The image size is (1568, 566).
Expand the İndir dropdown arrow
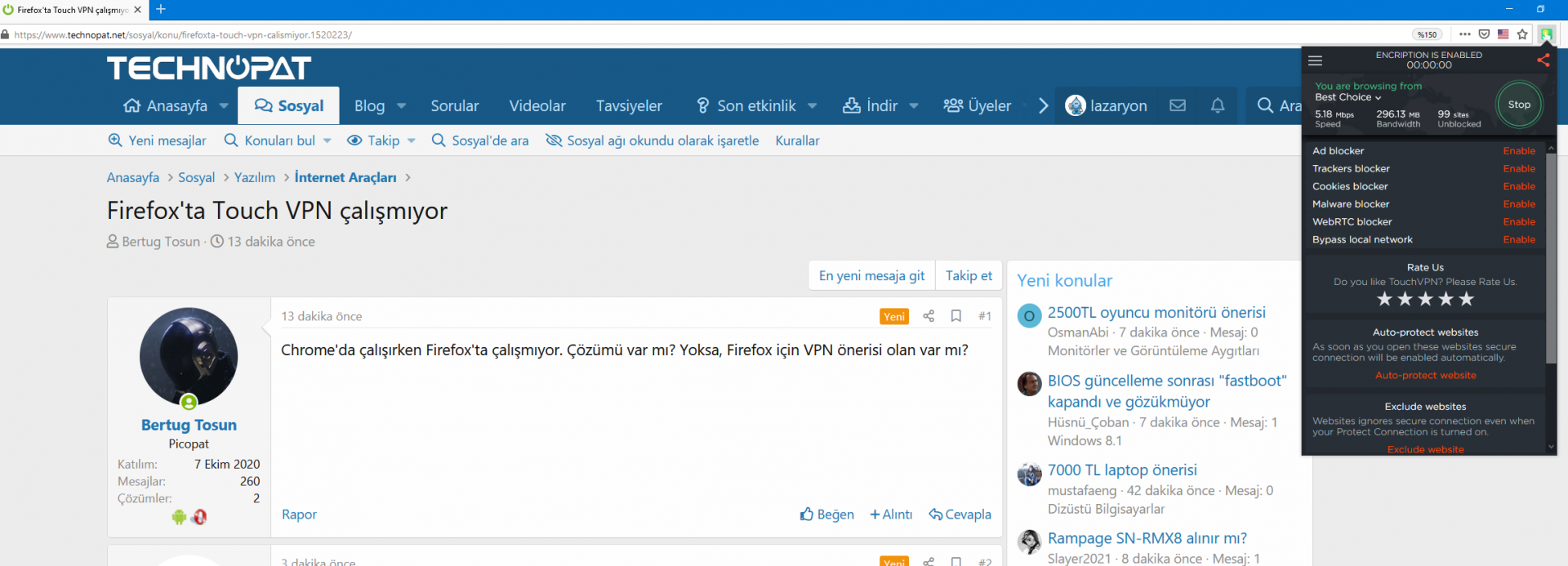[913, 106]
